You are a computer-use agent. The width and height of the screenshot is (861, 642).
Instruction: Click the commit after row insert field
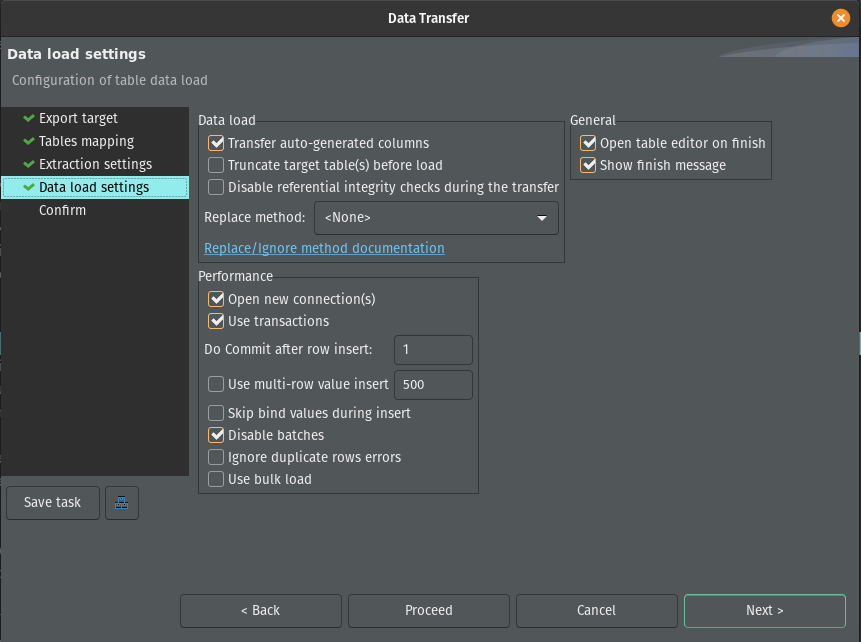pyautogui.click(x=433, y=349)
